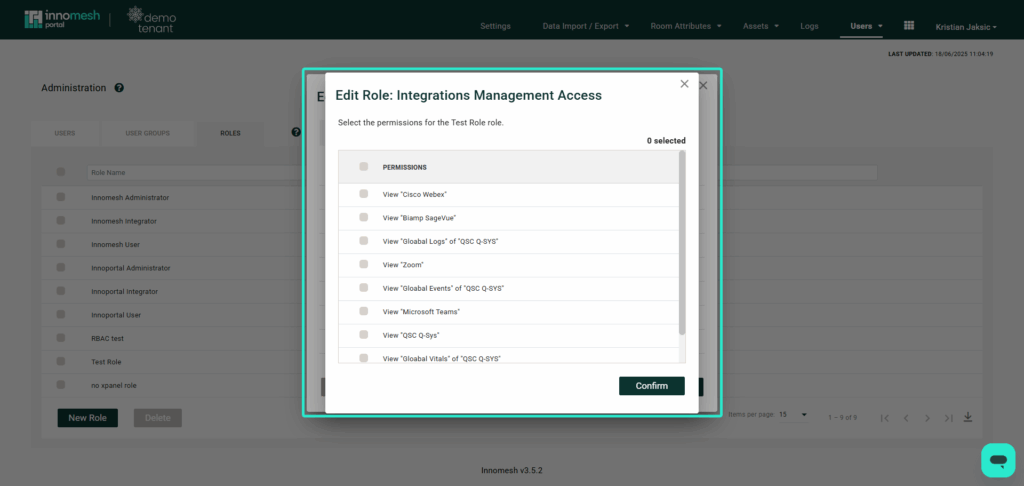Click the "0 selected" counter text

pyautogui.click(x=666, y=140)
